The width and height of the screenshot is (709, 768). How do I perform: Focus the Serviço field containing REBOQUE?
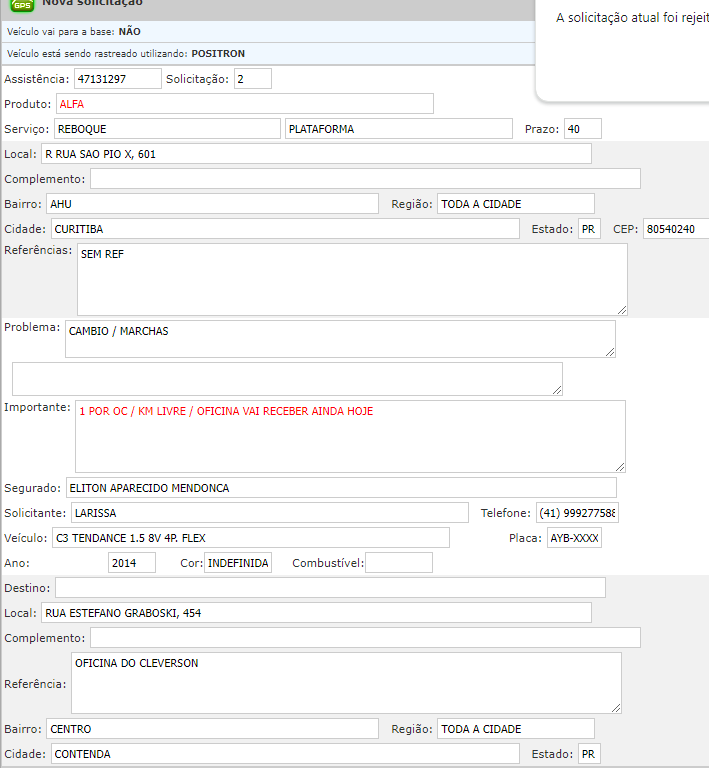pos(166,129)
